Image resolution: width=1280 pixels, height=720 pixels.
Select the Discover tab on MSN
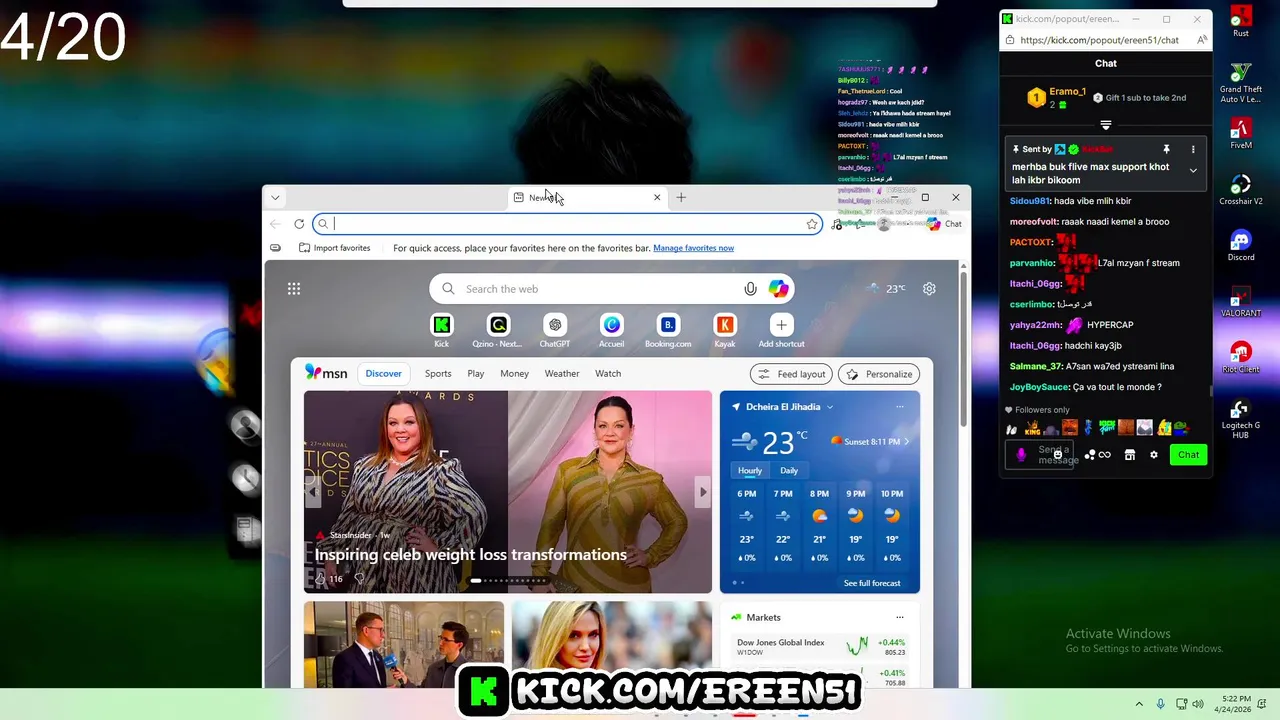(383, 373)
